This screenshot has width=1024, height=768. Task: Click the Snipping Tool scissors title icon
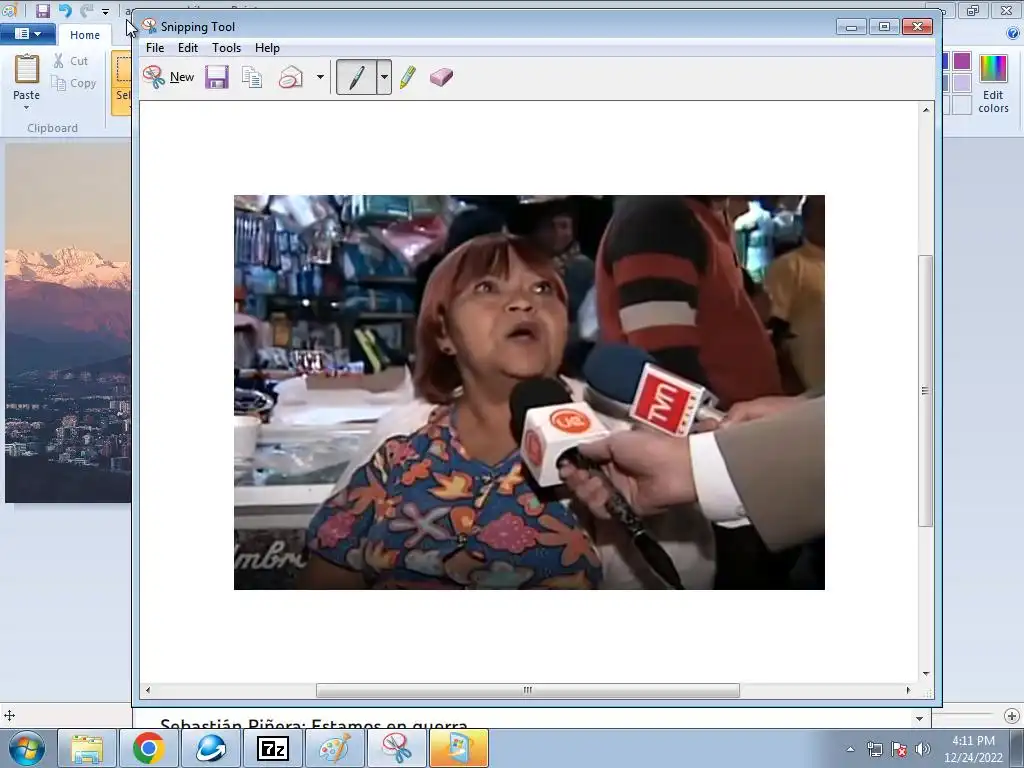[150, 26]
